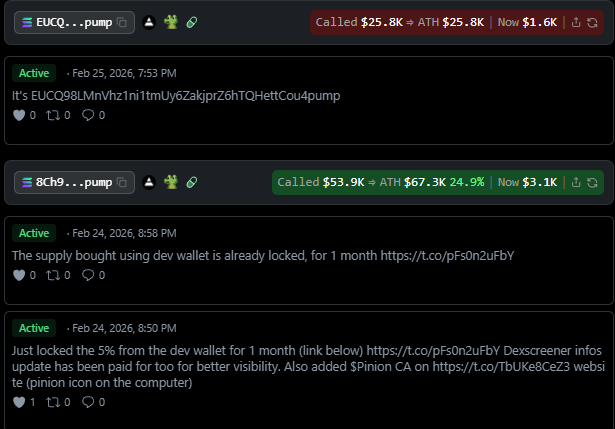Open the triangle-logo icon beside 8Ch9...pump
Viewport: 615px width, 429px height.
click(x=149, y=182)
